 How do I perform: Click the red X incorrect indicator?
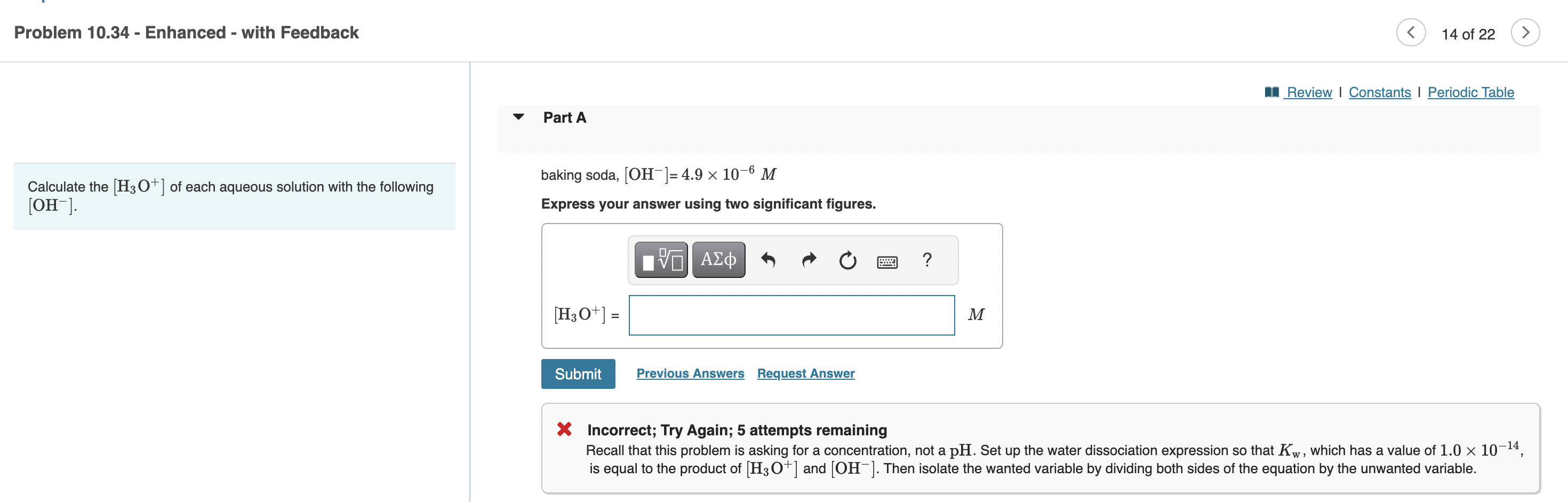pos(563,429)
